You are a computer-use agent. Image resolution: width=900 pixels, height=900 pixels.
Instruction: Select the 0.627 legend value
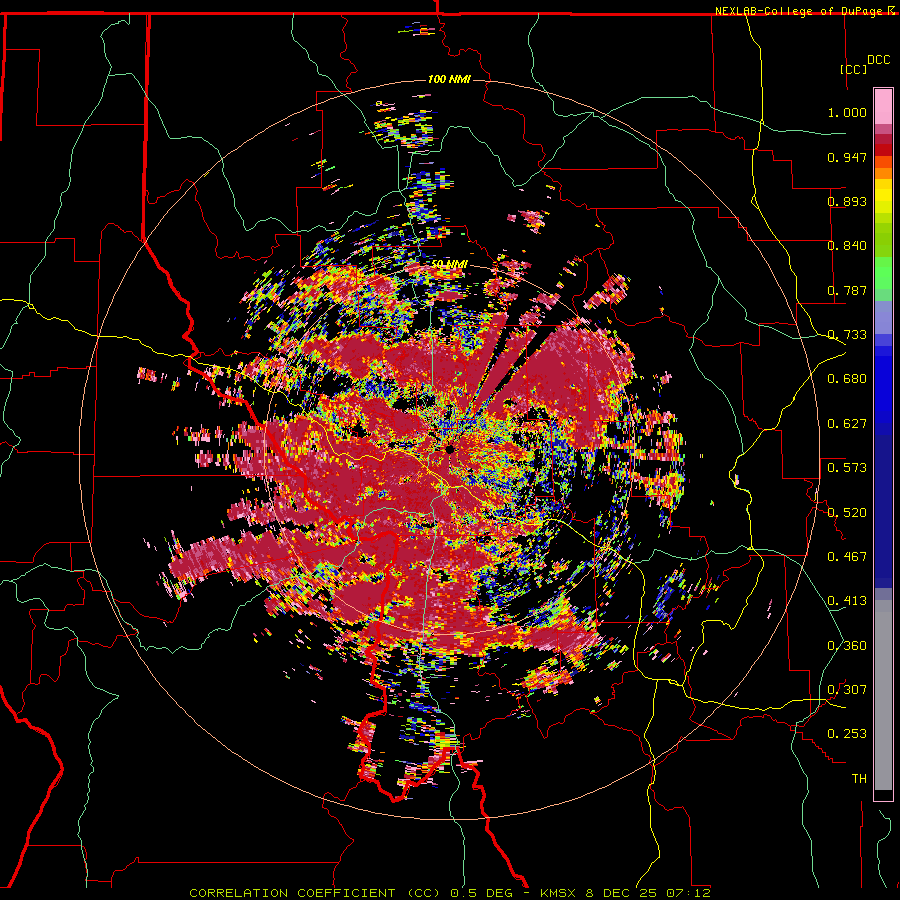pos(847,424)
